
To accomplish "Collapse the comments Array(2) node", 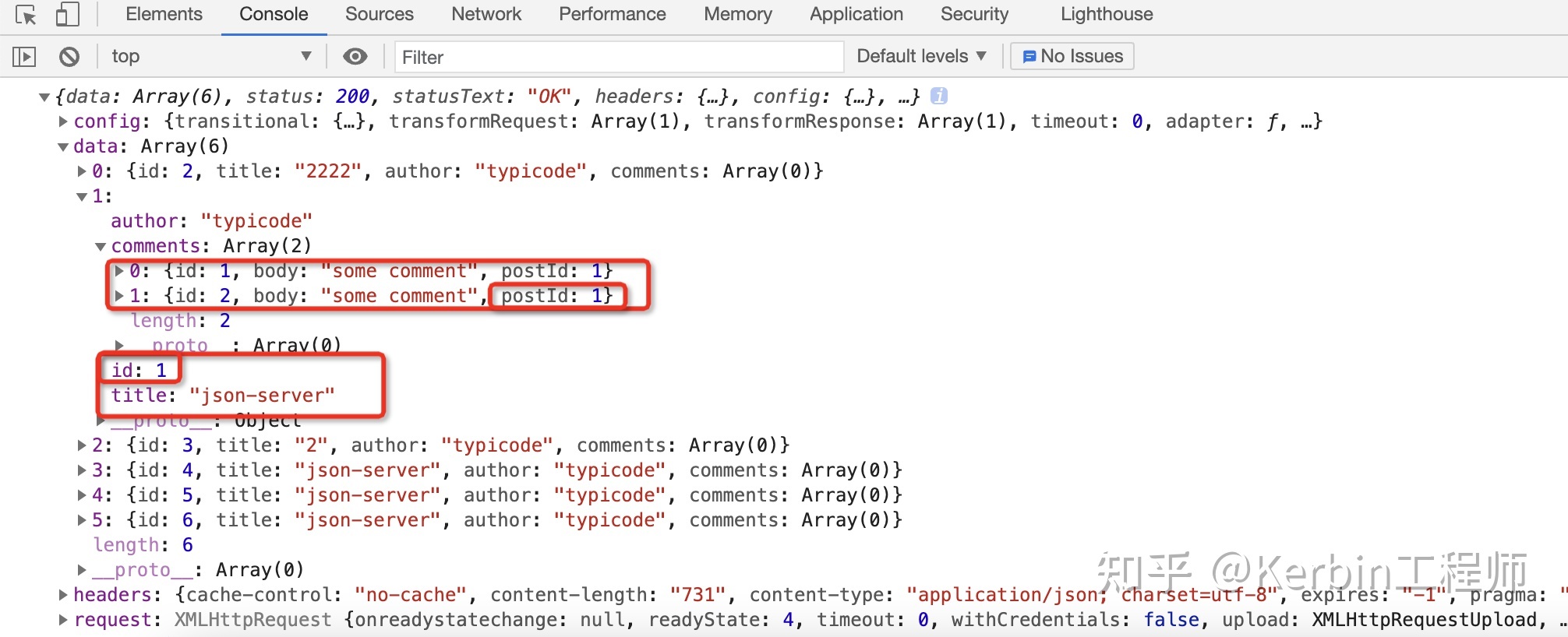I will coord(101,246).
